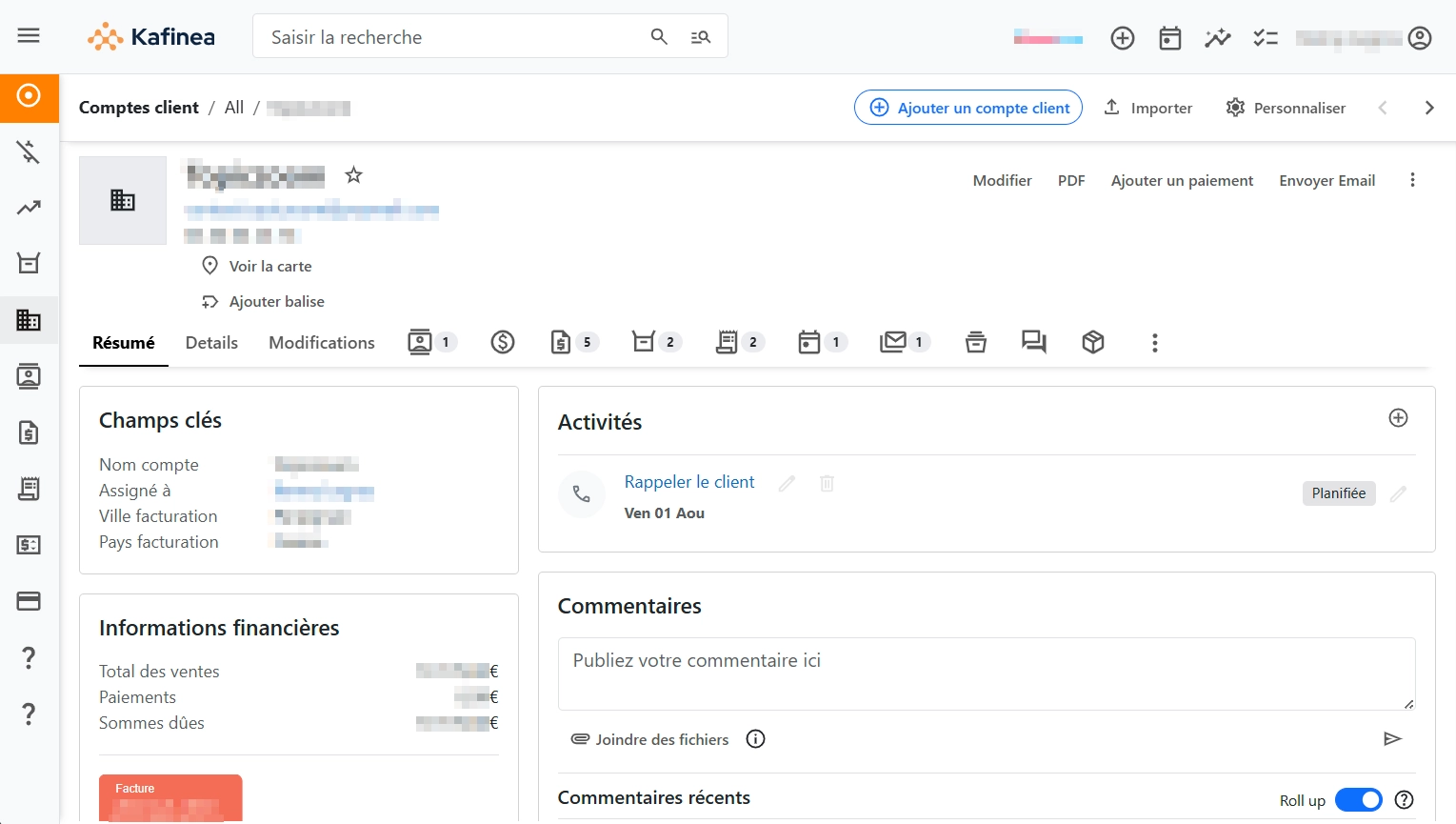Select the trend chart icon in left sidebar
The height and width of the screenshot is (824, 1456).
click(x=29, y=207)
